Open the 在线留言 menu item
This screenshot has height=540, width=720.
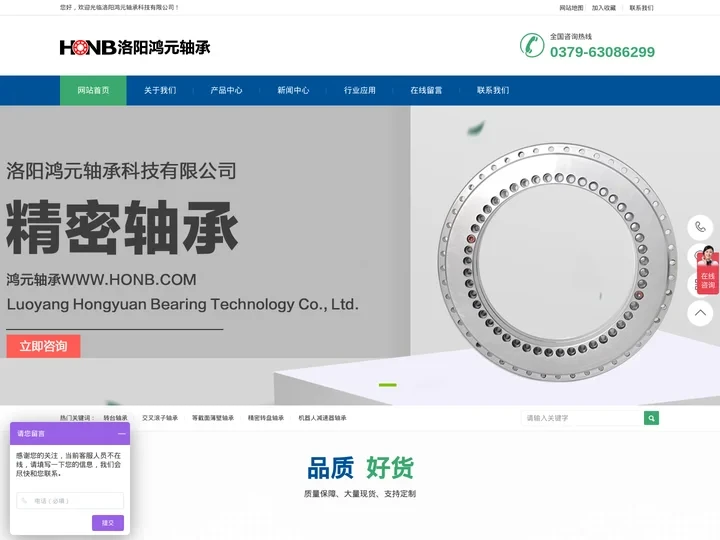(x=426, y=90)
